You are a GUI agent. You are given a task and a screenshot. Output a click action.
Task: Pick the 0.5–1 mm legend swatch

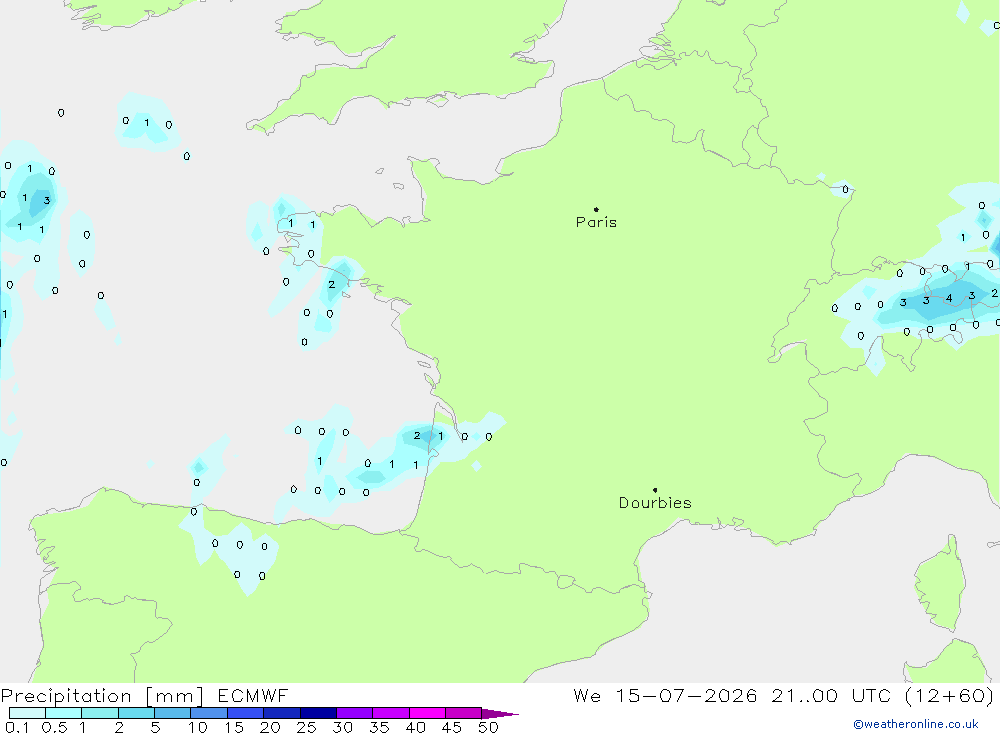[x=64, y=713]
